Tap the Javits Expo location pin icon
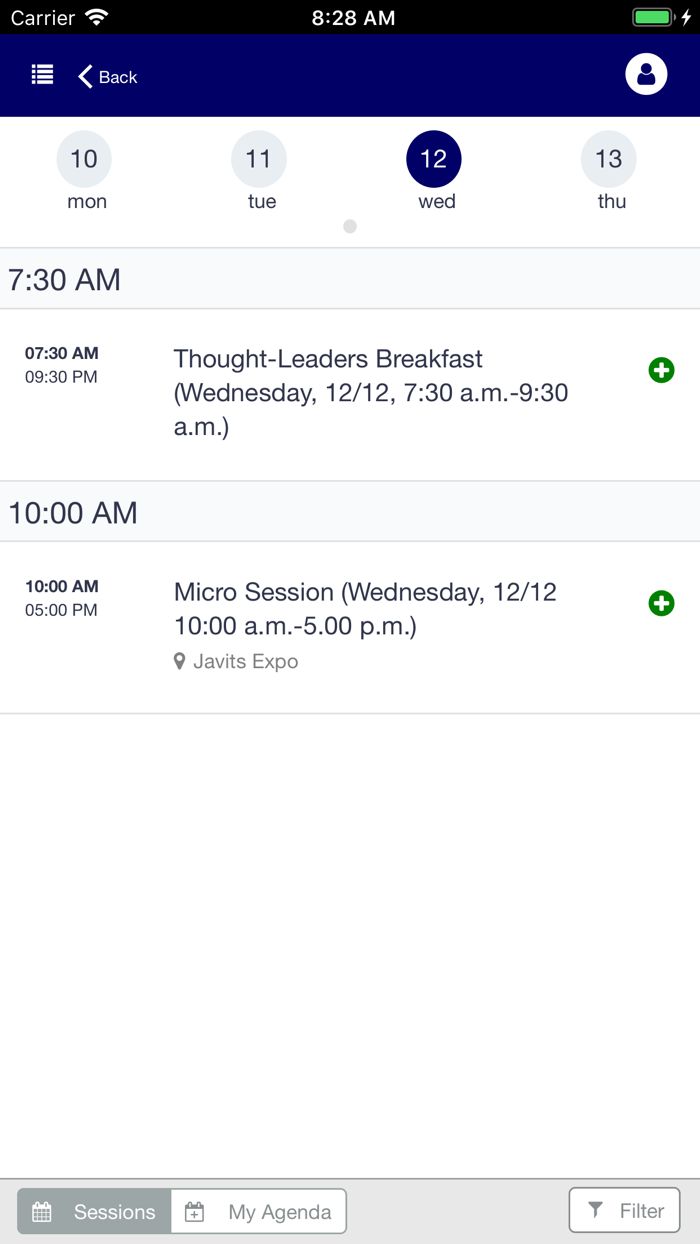 180,661
